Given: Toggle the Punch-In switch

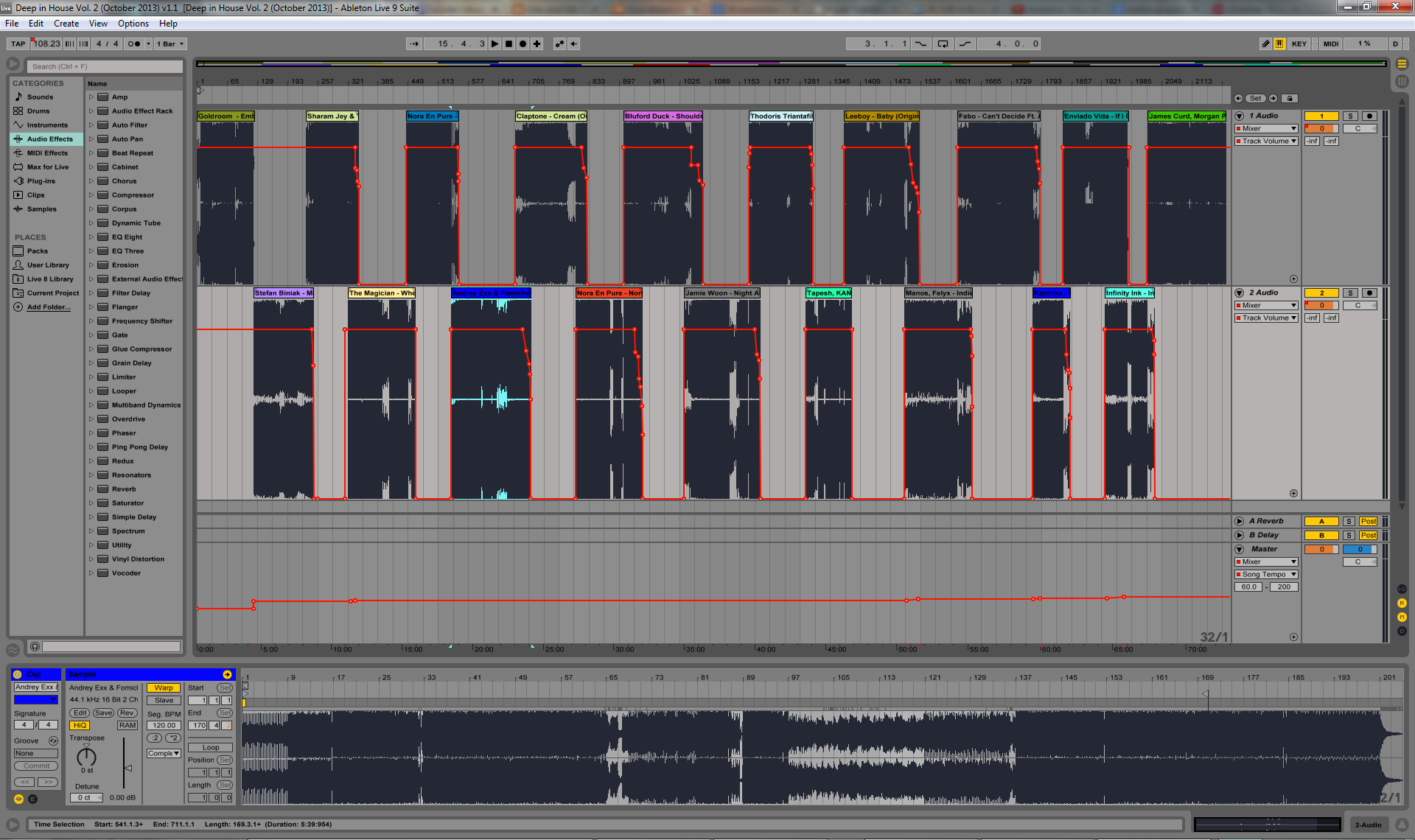Looking at the screenshot, I should pyautogui.click(x=921, y=44).
